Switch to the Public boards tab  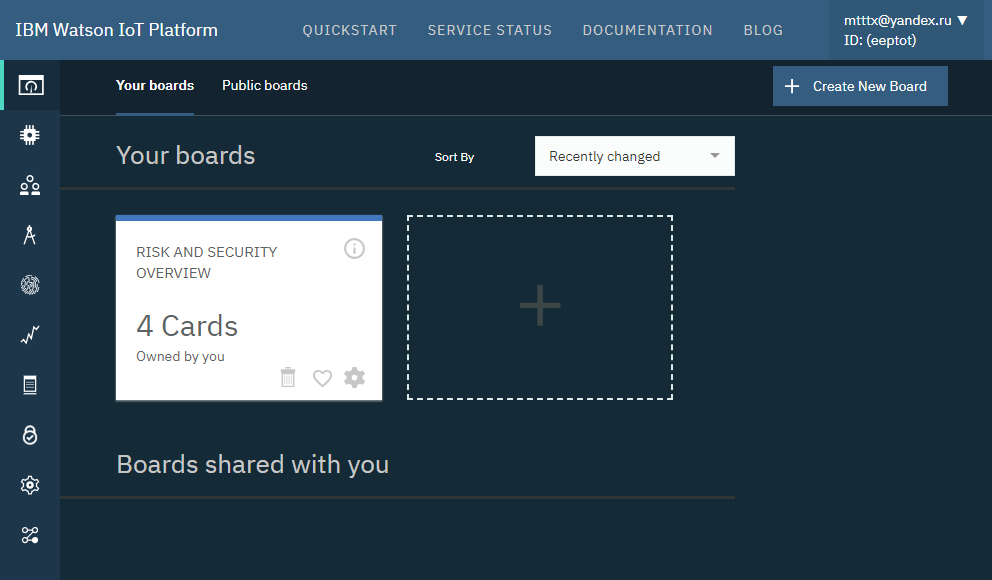pos(264,85)
